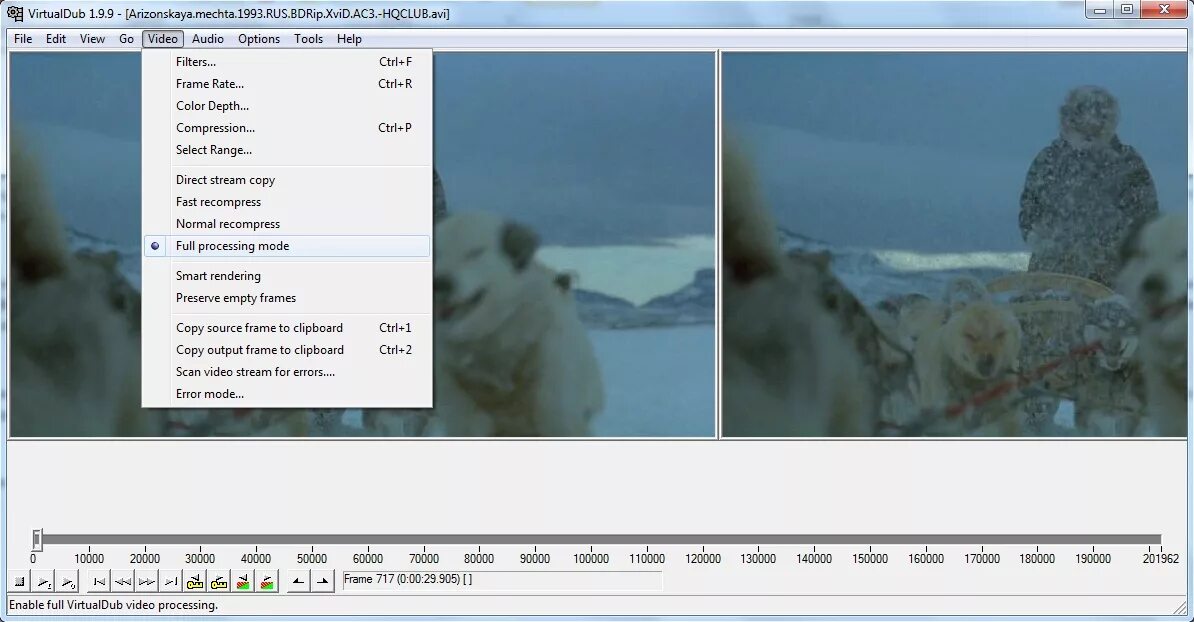Open the View menu
The height and width of the screenshot is (622, 1194).
[x=92, y=39]
